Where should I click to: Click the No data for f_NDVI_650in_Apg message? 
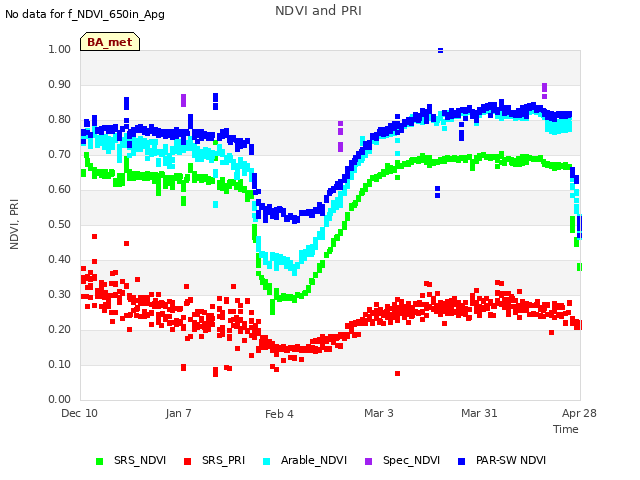pos(85,14)
